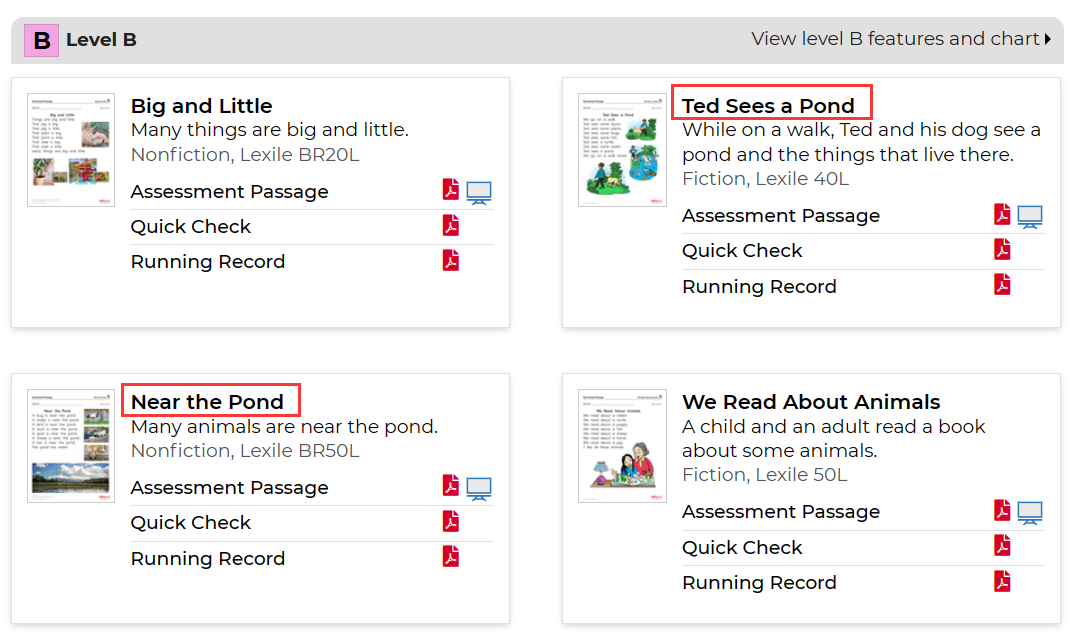Screen dimensions: 1072x644
Task: Open the Near the Pond title link
Action: pyautogui.click(x=207, y=402)
